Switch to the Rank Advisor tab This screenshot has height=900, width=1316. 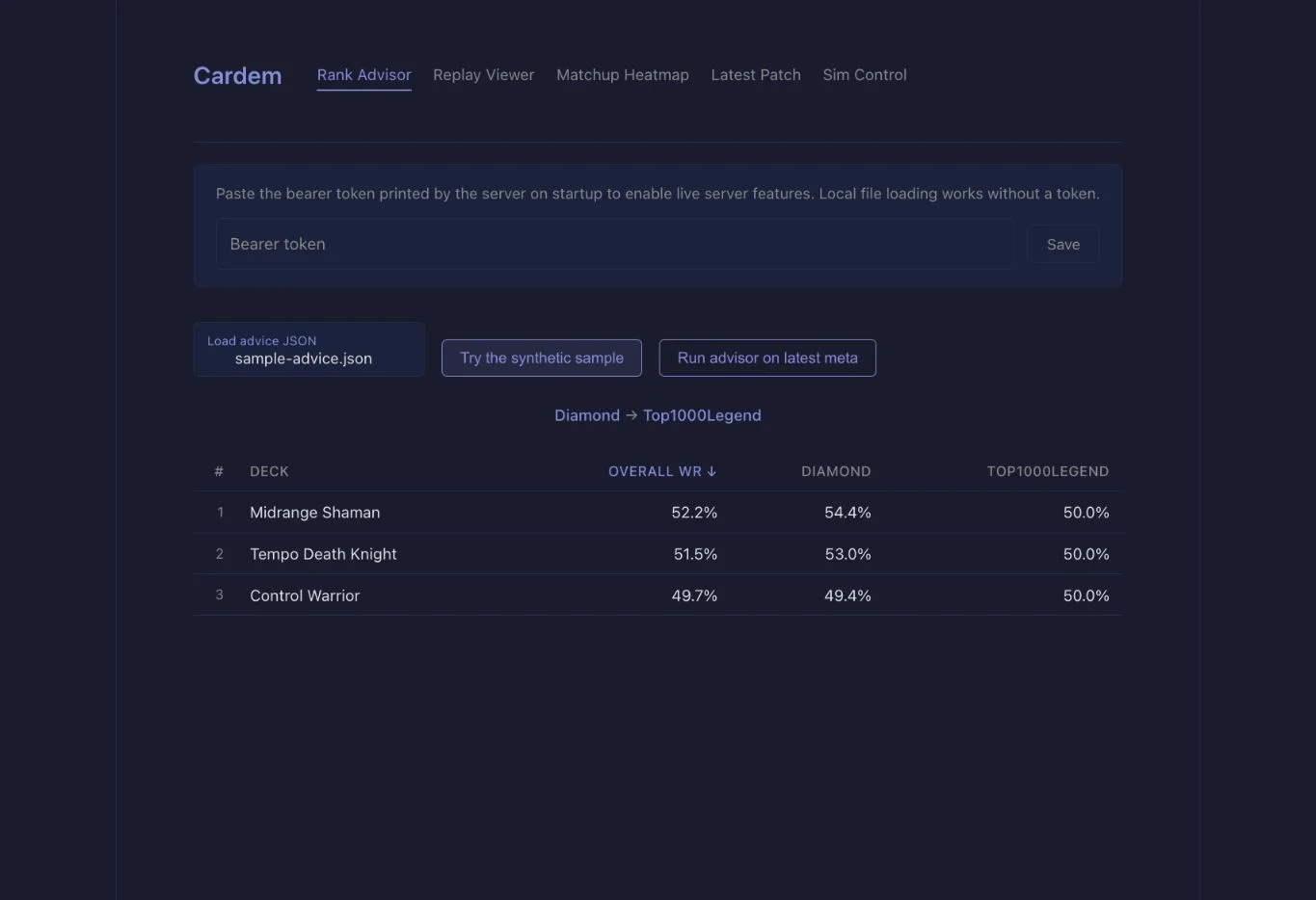point(364,75)
